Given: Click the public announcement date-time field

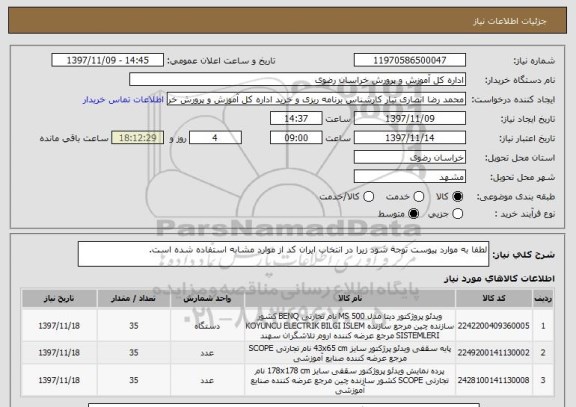Looking at the screenshot, I should point(108,60).
